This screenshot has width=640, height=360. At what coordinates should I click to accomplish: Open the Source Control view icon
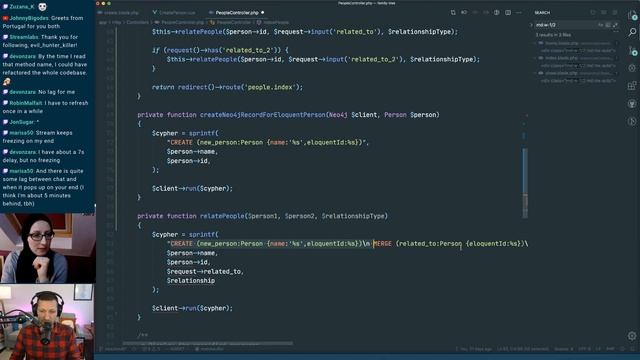tap(632, 50)
